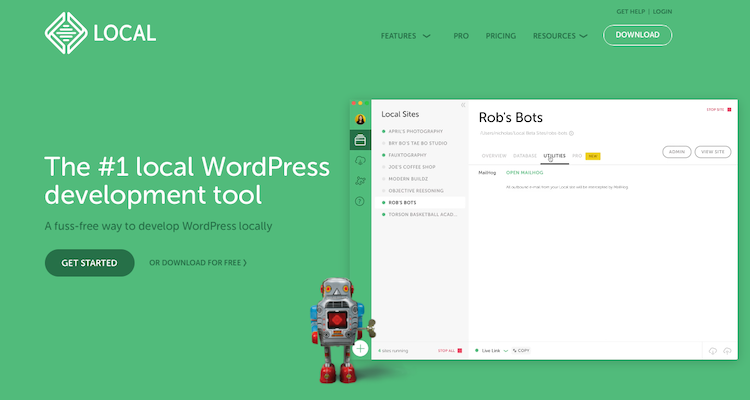Click the MailHog label
Viewport: 750px width, 400px height.
[x=487, y=173]
